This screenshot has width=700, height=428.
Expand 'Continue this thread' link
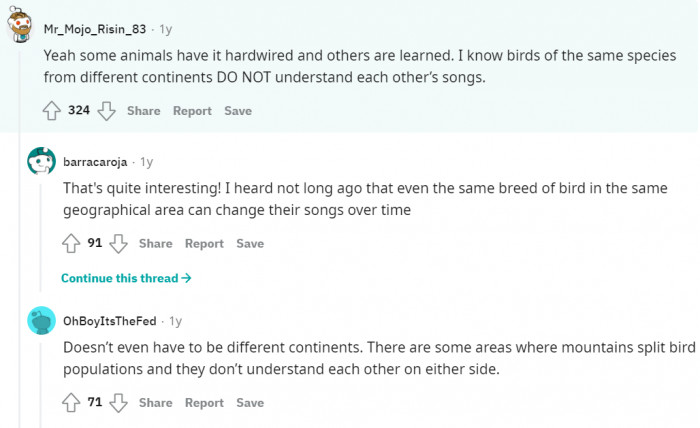(126, 278)
